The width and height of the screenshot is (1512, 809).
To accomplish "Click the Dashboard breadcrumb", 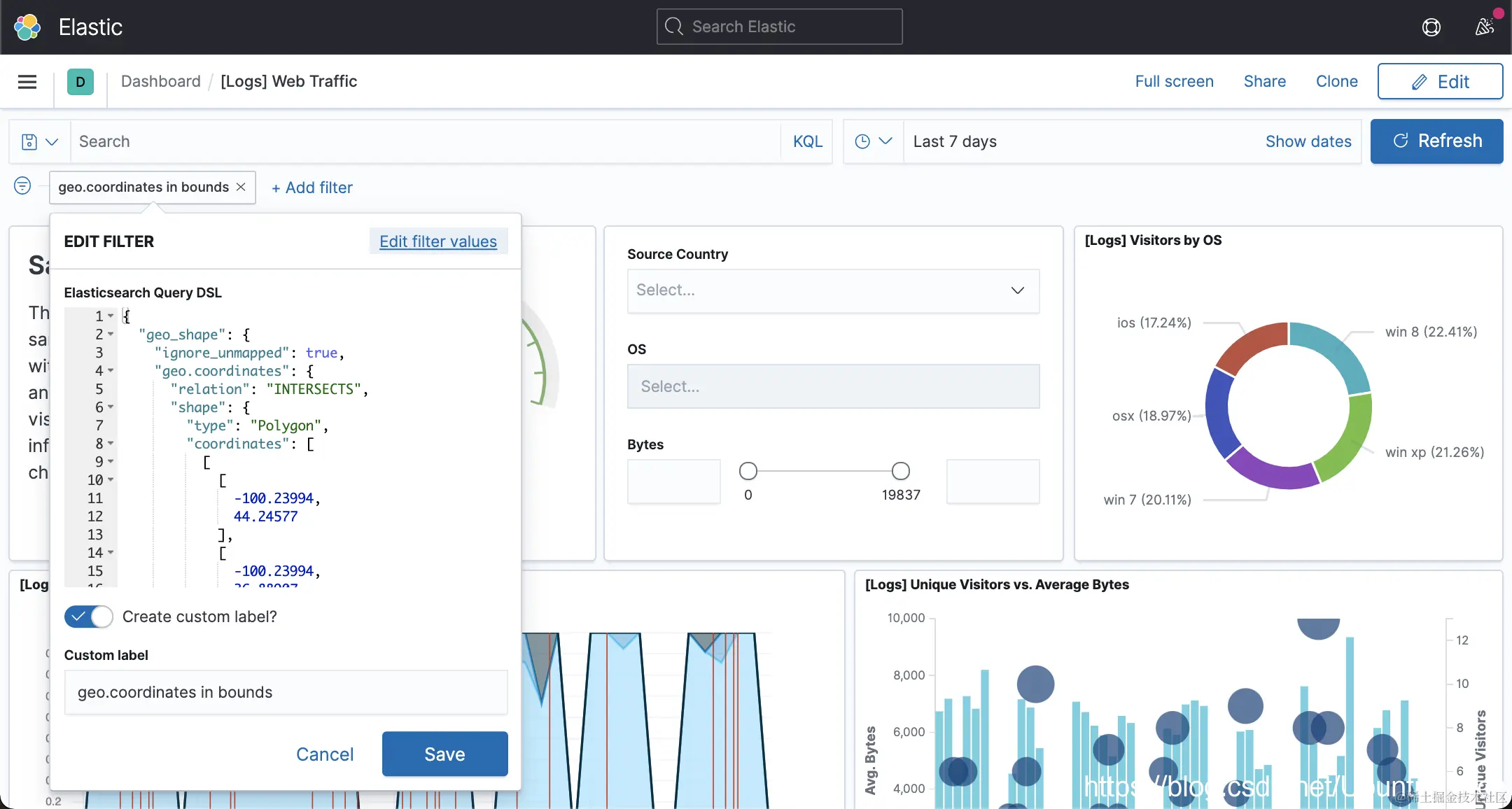I will [x=160, y=81].
